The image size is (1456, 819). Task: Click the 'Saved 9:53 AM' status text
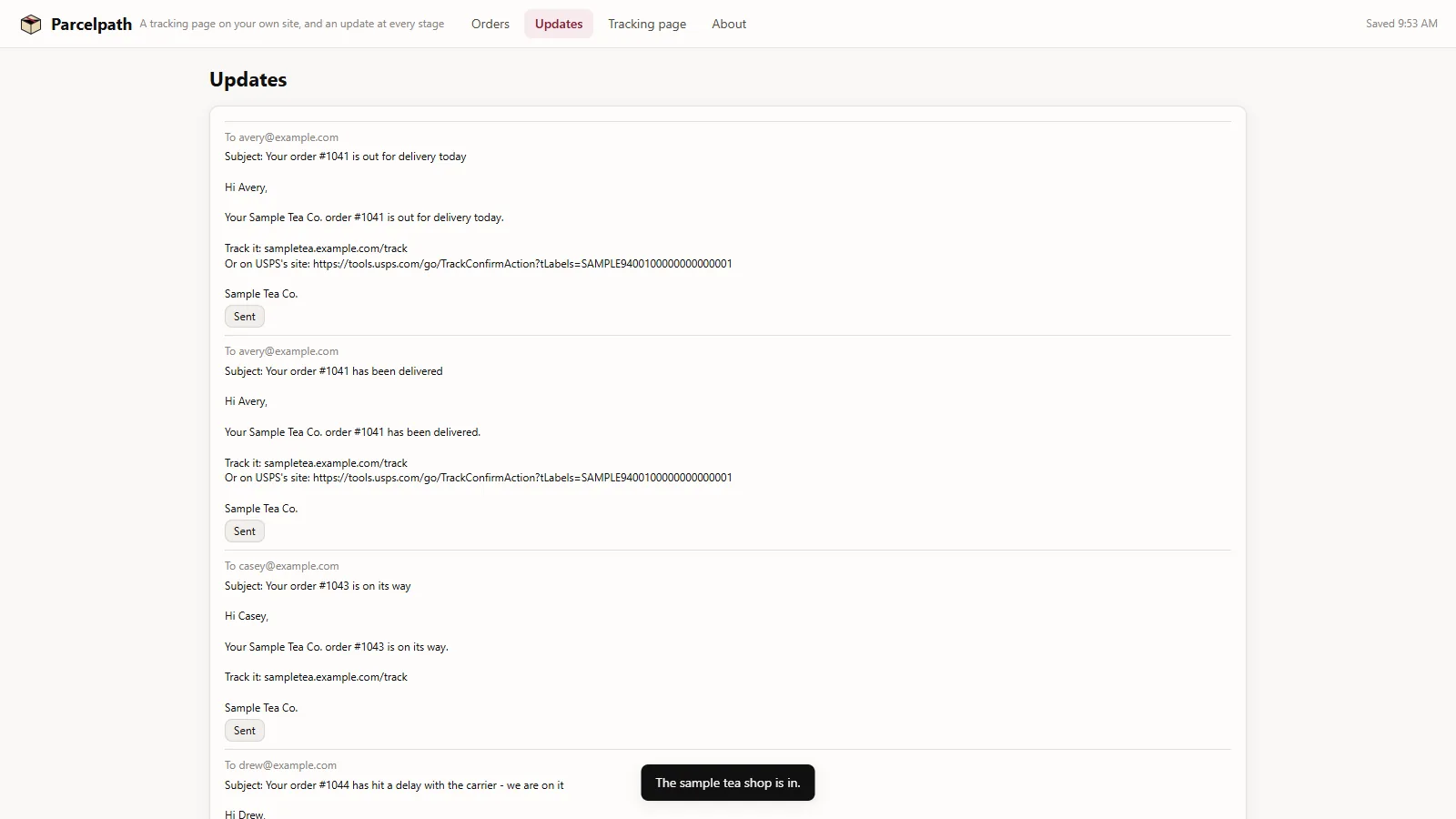coord(1401,24)
